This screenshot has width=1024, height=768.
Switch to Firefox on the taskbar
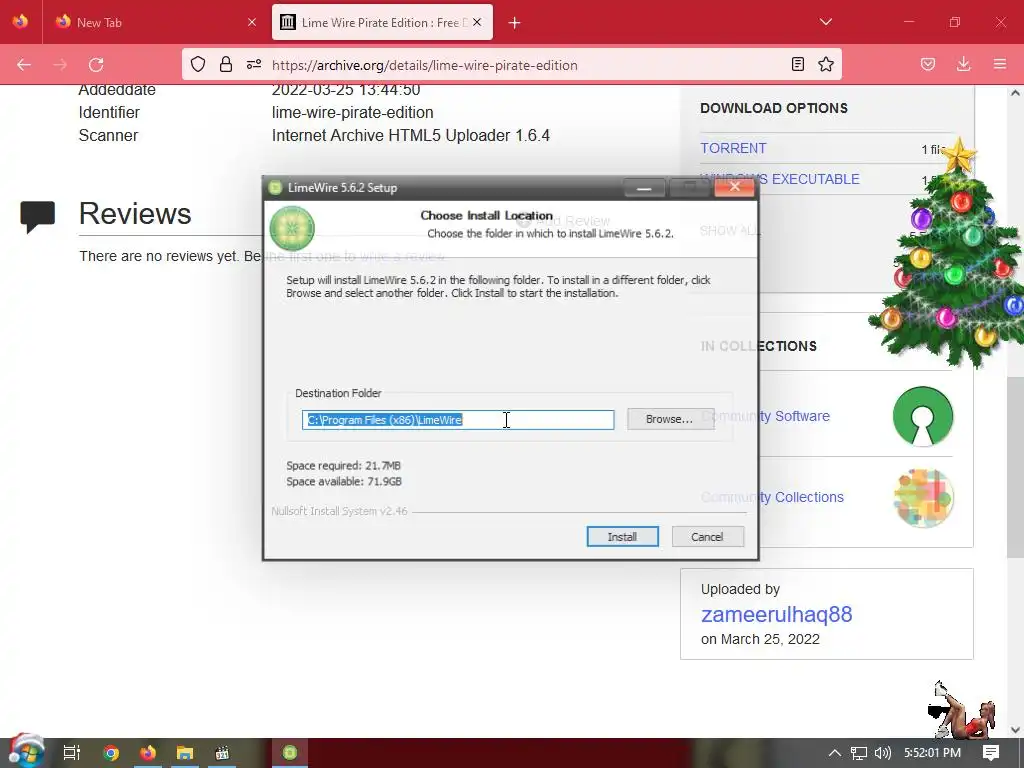pyautogui.click(x=148, y=753)
